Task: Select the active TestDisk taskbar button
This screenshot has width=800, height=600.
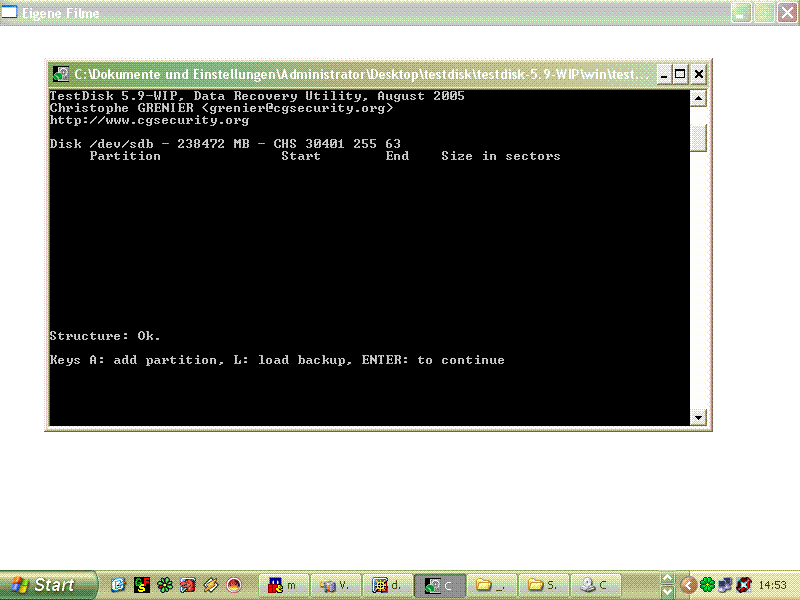Action: coord(440,585)
